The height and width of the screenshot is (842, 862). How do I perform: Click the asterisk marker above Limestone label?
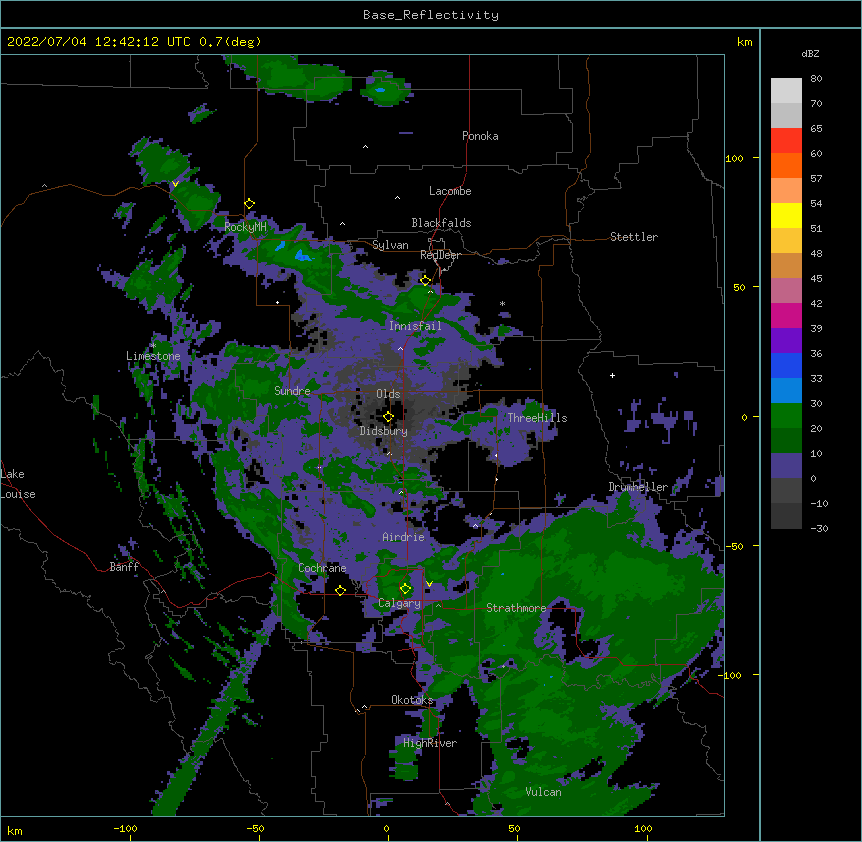[x=153, y=346]
